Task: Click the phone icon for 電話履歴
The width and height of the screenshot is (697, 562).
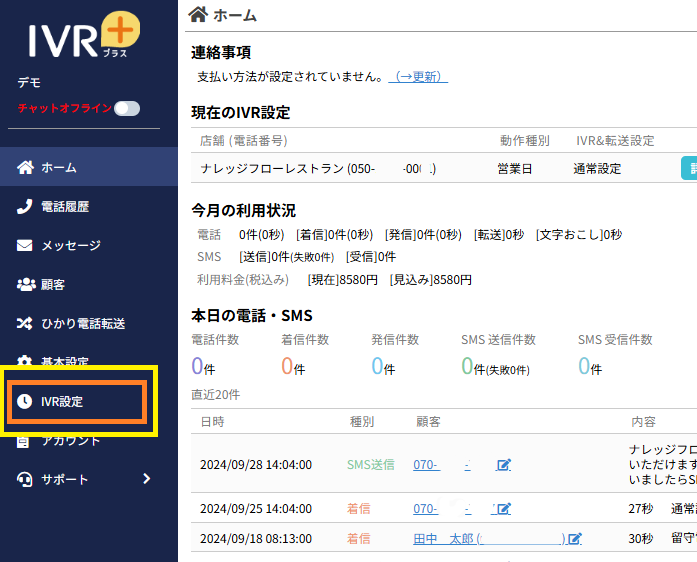Action: pos(26,207)
